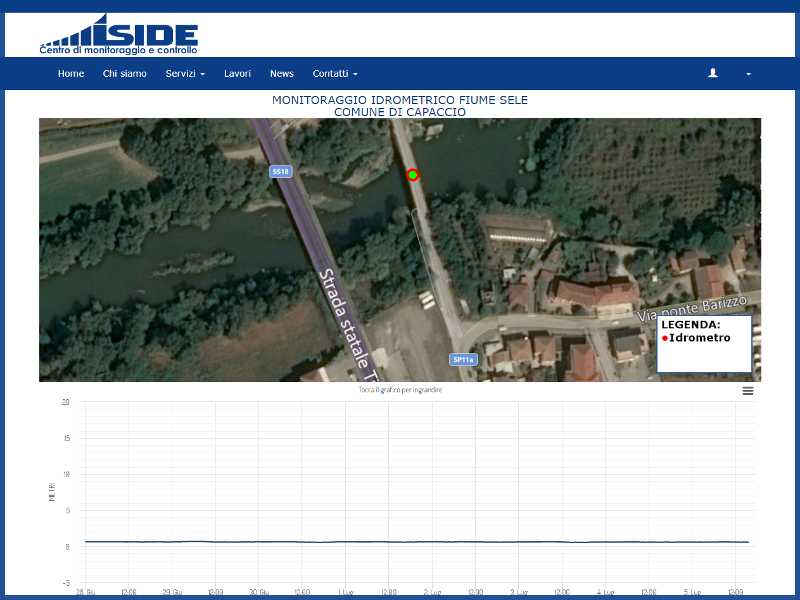Click the 'Via ponte Barizzo' map label
800x600 pixels.
click(x=692, y=308)
